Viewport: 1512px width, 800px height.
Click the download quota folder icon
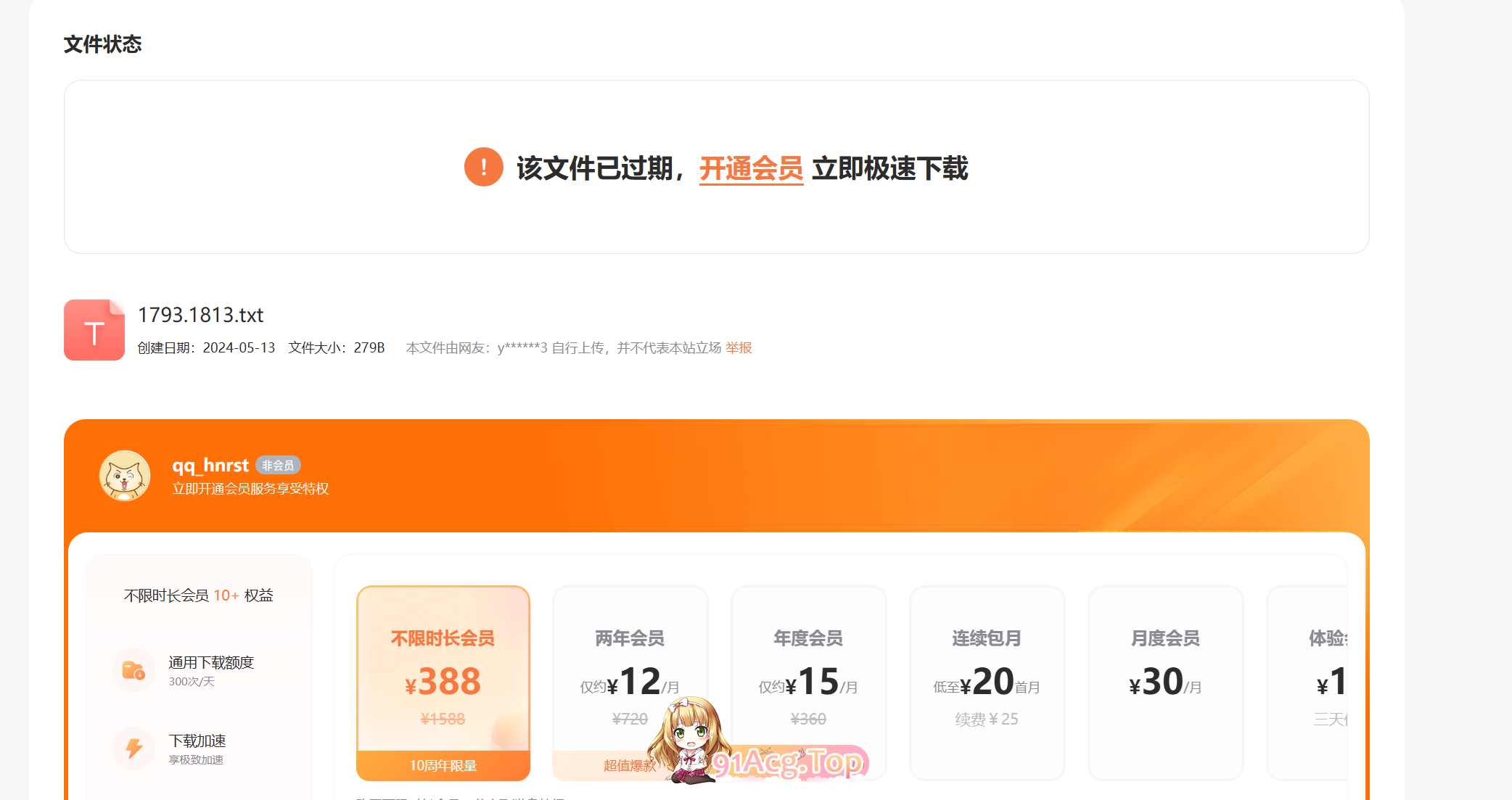pyautogui.click(x=134, y=670)
